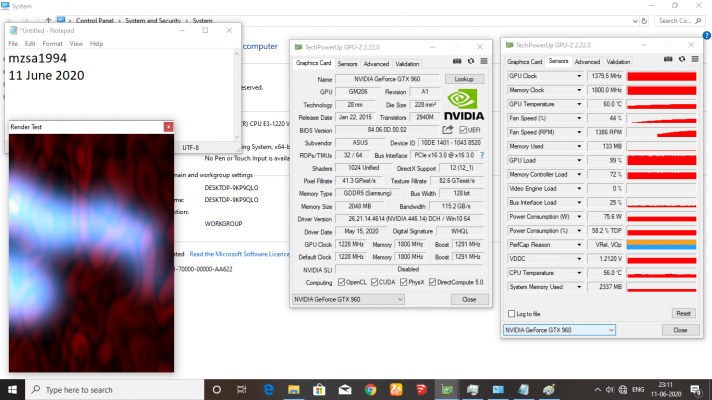Click System window help question icon

pyautogui.click(x=707, y=35)
